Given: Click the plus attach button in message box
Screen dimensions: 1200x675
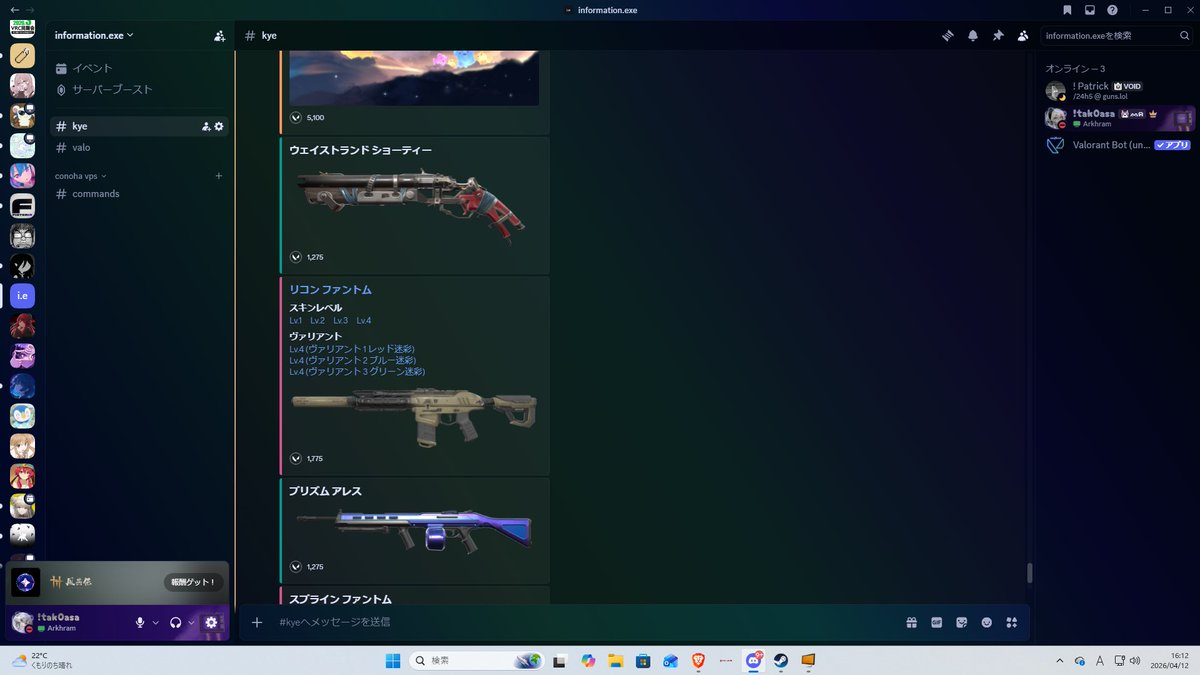Looking at the screenshot, I should 257,622.
